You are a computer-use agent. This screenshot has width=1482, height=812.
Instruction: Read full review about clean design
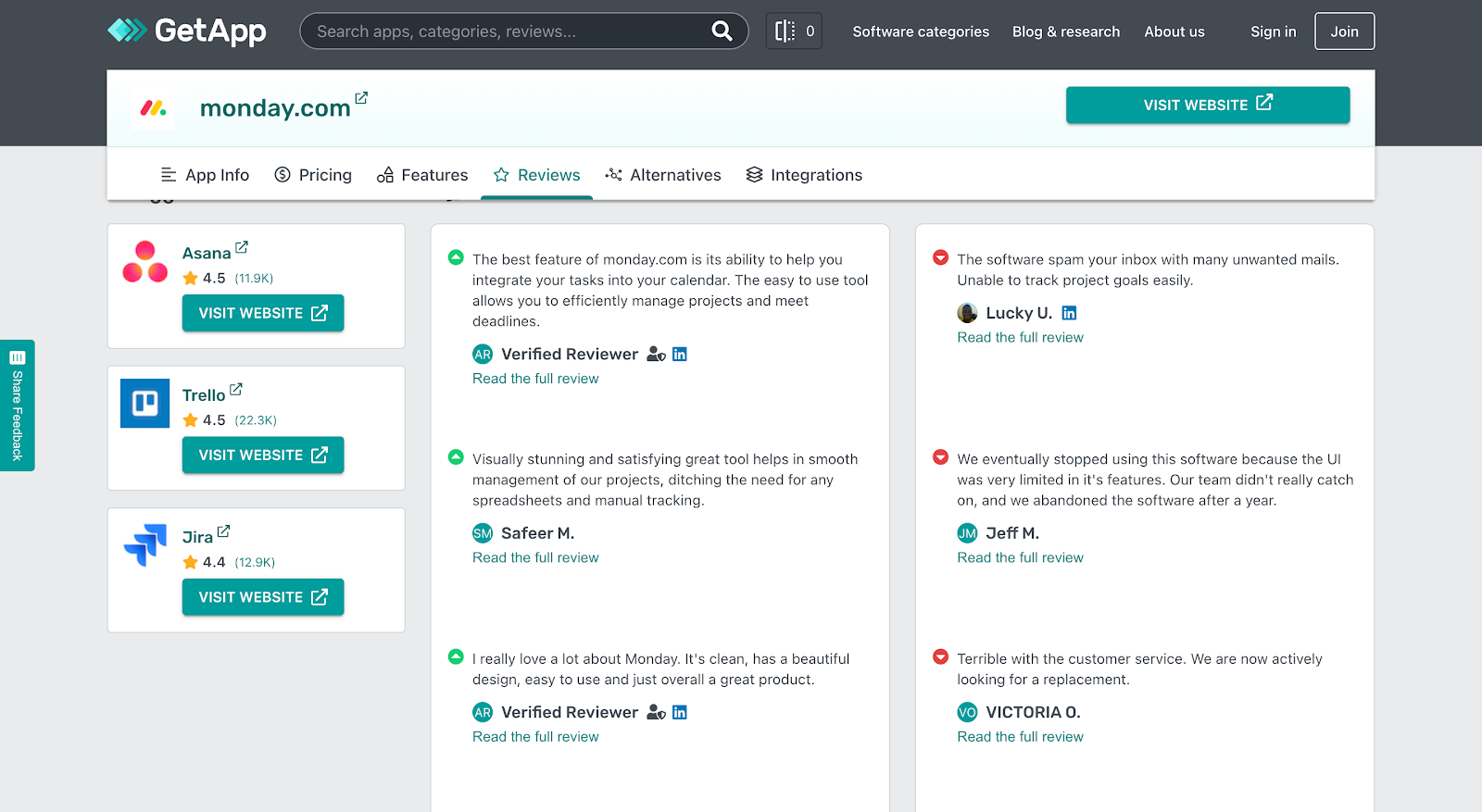pos(535,737)
